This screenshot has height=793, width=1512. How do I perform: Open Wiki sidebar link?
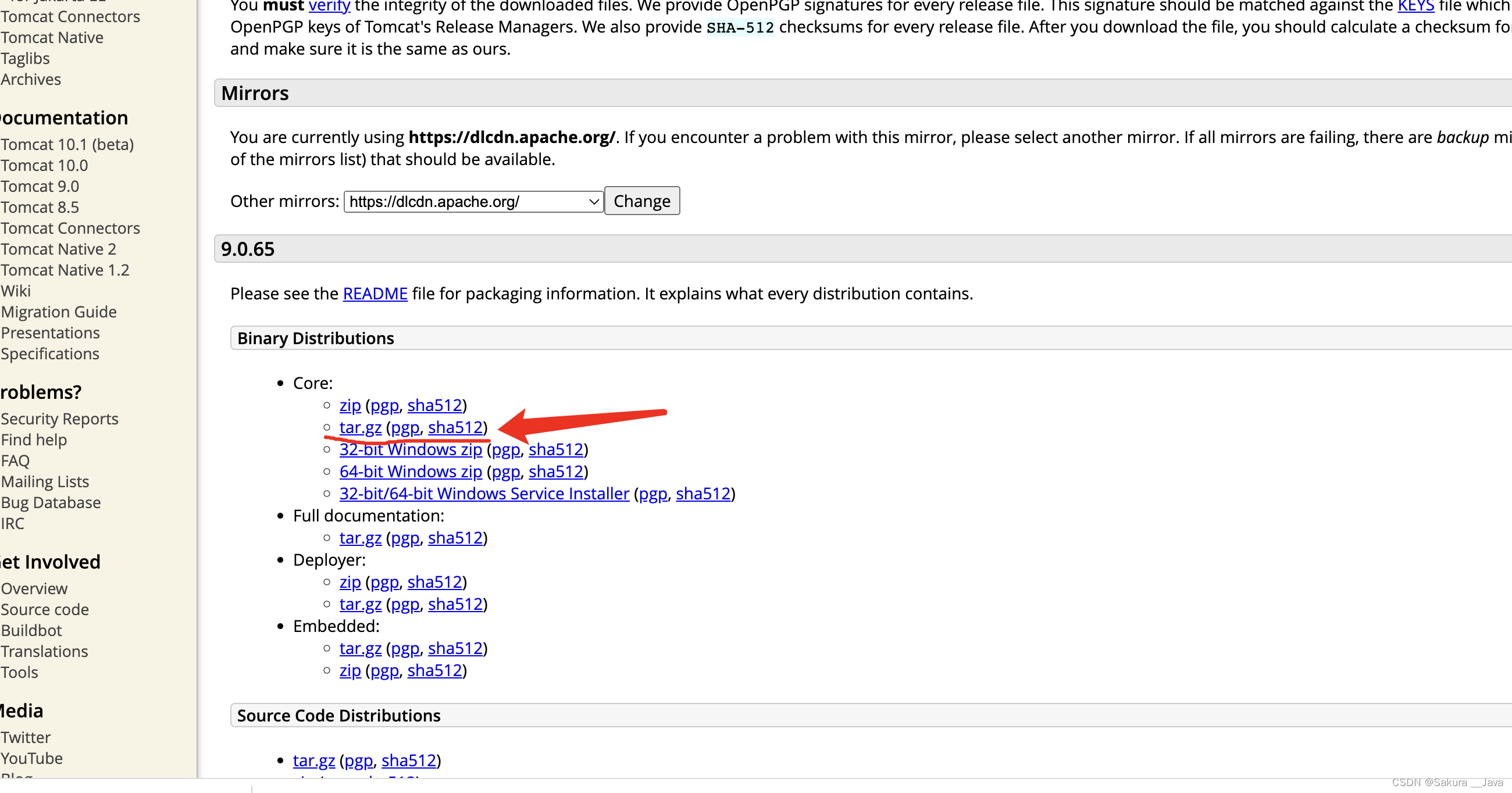[x=15, y=291]
